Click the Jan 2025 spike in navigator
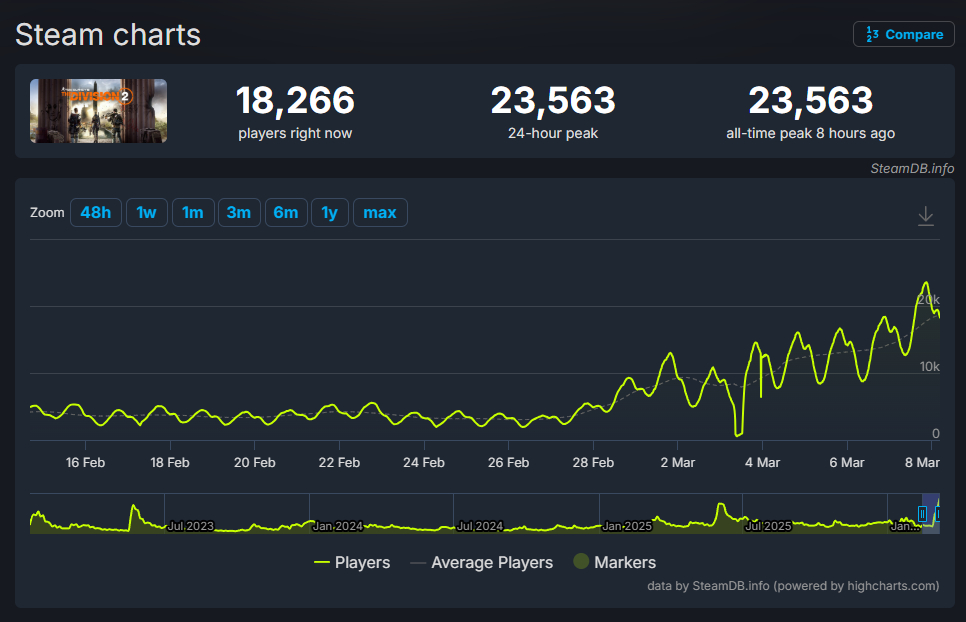The image size is (966, 622). pos(720,508)
